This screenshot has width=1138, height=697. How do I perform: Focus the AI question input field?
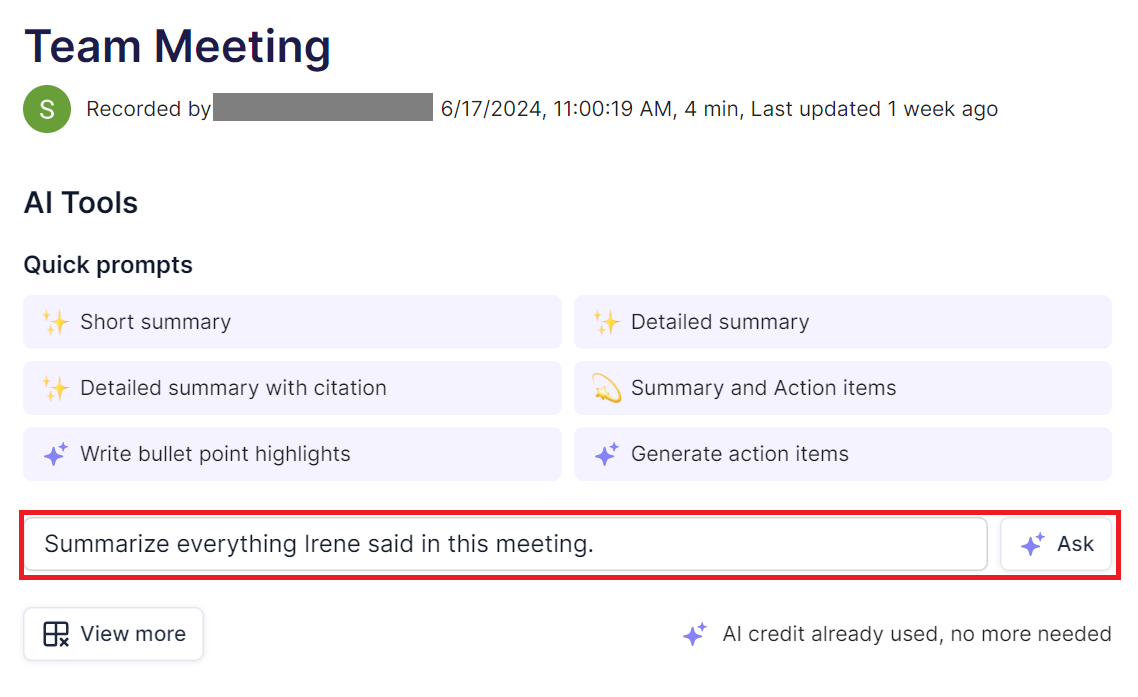[505, 545]
